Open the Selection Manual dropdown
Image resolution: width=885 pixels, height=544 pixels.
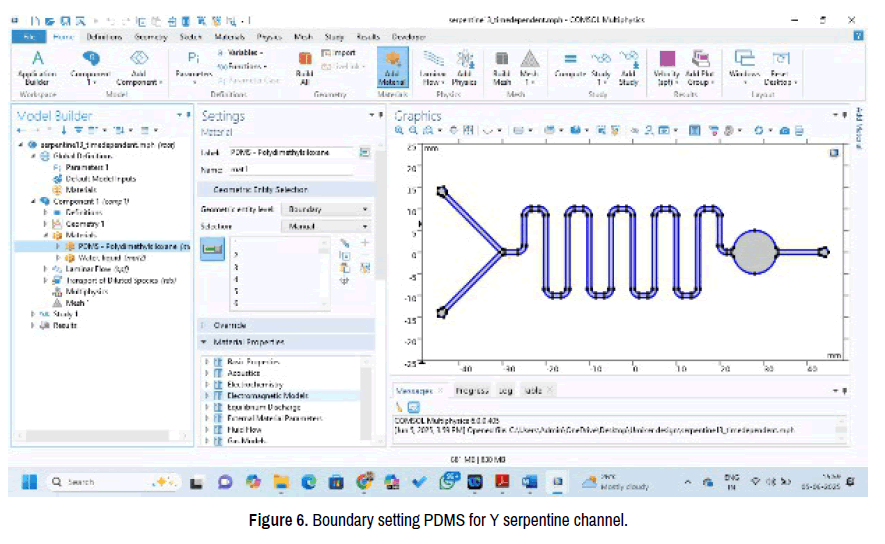(x=328, y=227)
